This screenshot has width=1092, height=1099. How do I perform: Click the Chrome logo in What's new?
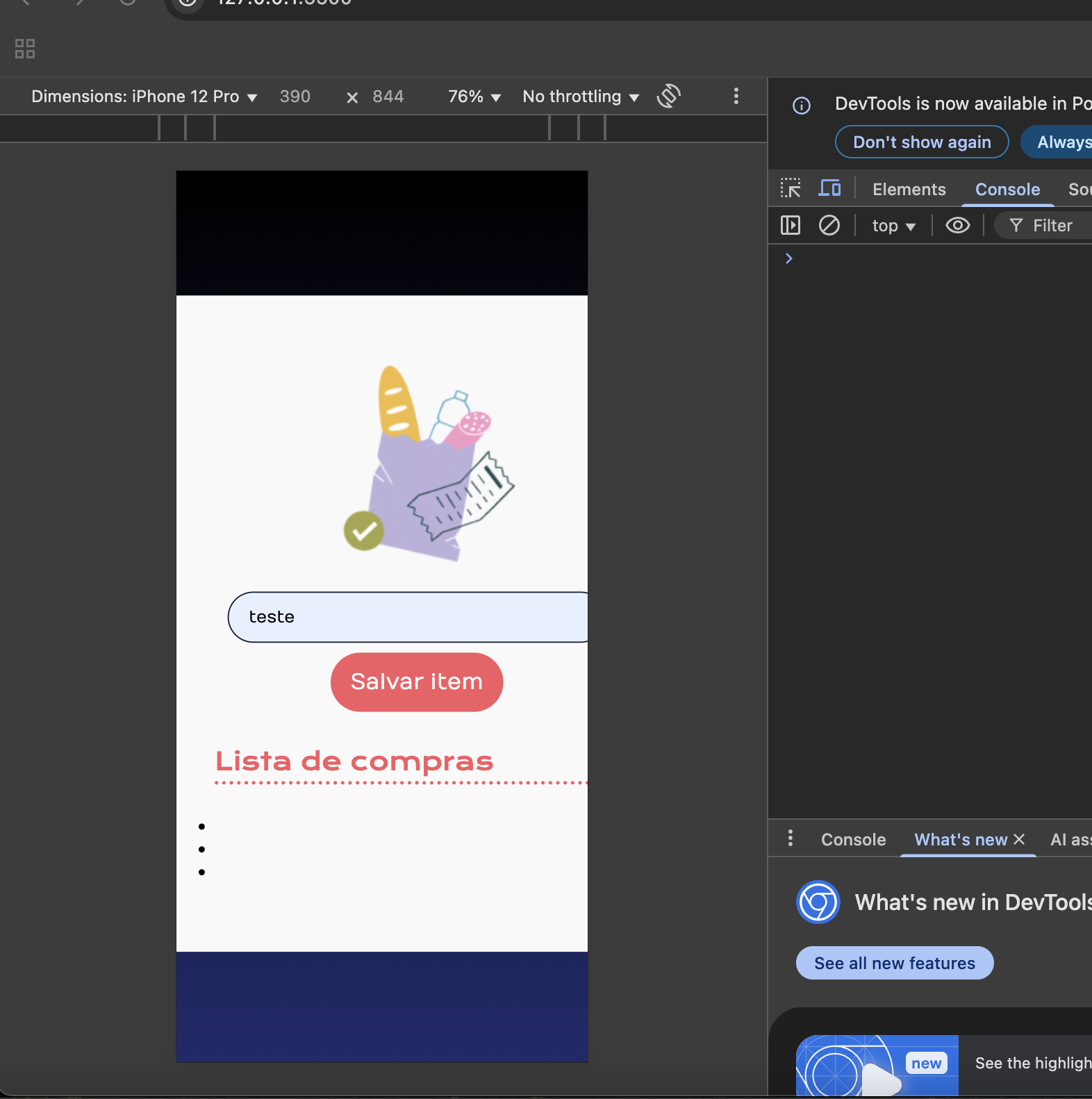coord(818,902)
